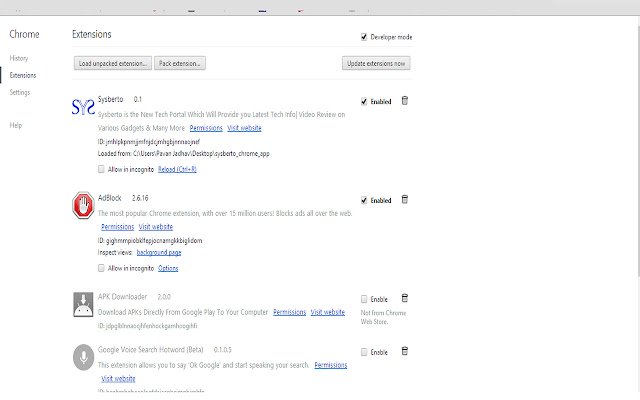Click the Chrome heading in sidebar
Image resolution: width=640 pixels, height=400 pixels.
coord(24,34)
